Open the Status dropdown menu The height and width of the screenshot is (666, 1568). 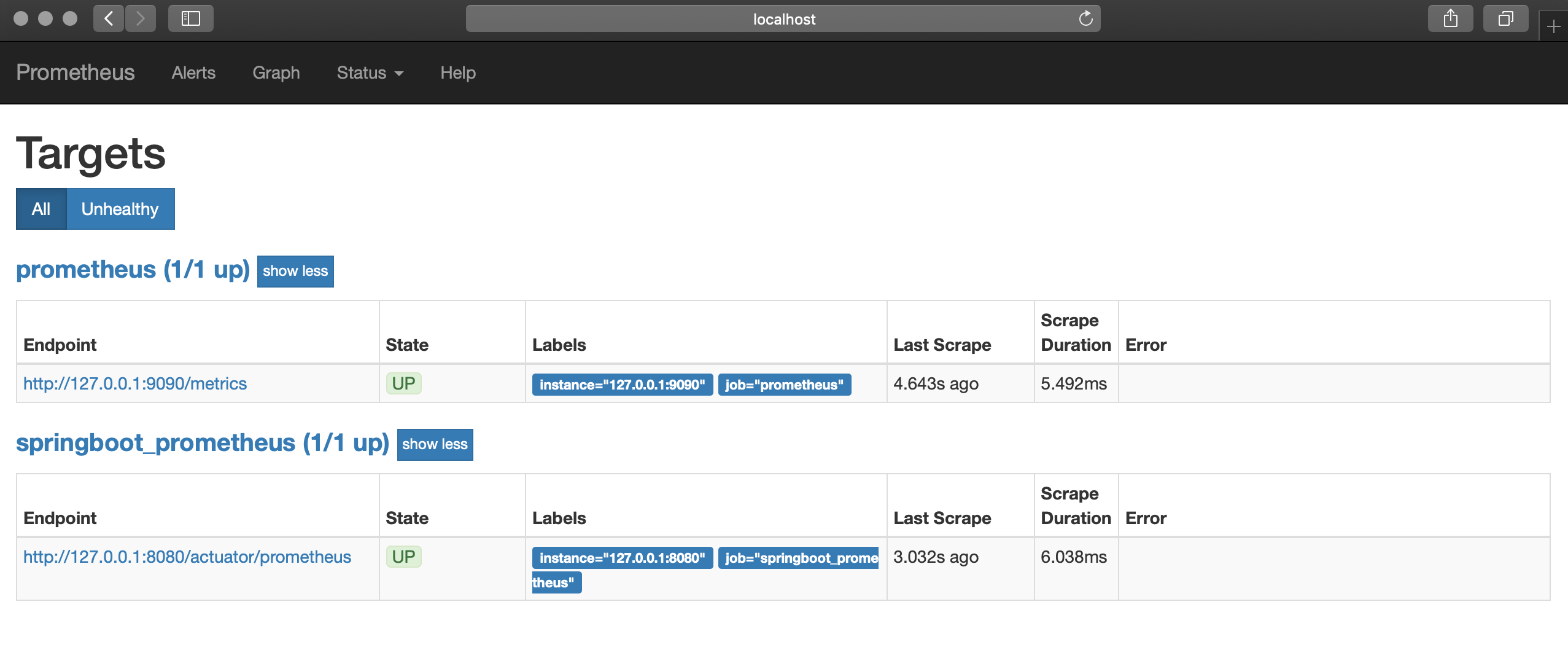(x=370, y=72)
